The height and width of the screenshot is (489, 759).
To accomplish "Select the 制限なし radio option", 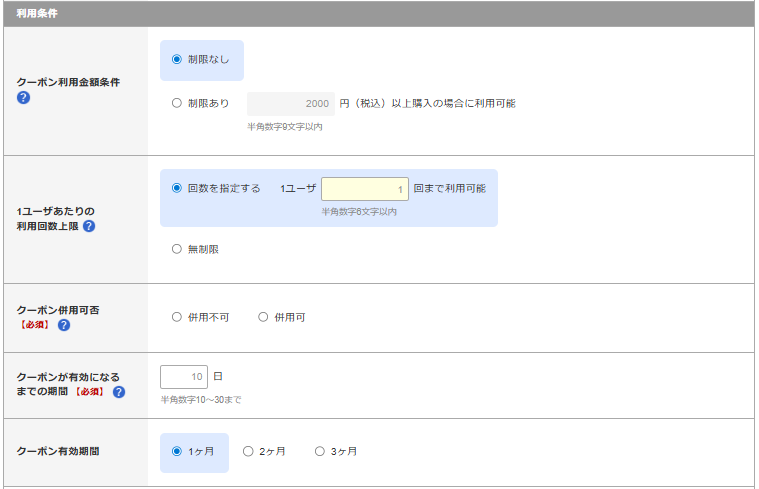I will [x=177, y=59].
